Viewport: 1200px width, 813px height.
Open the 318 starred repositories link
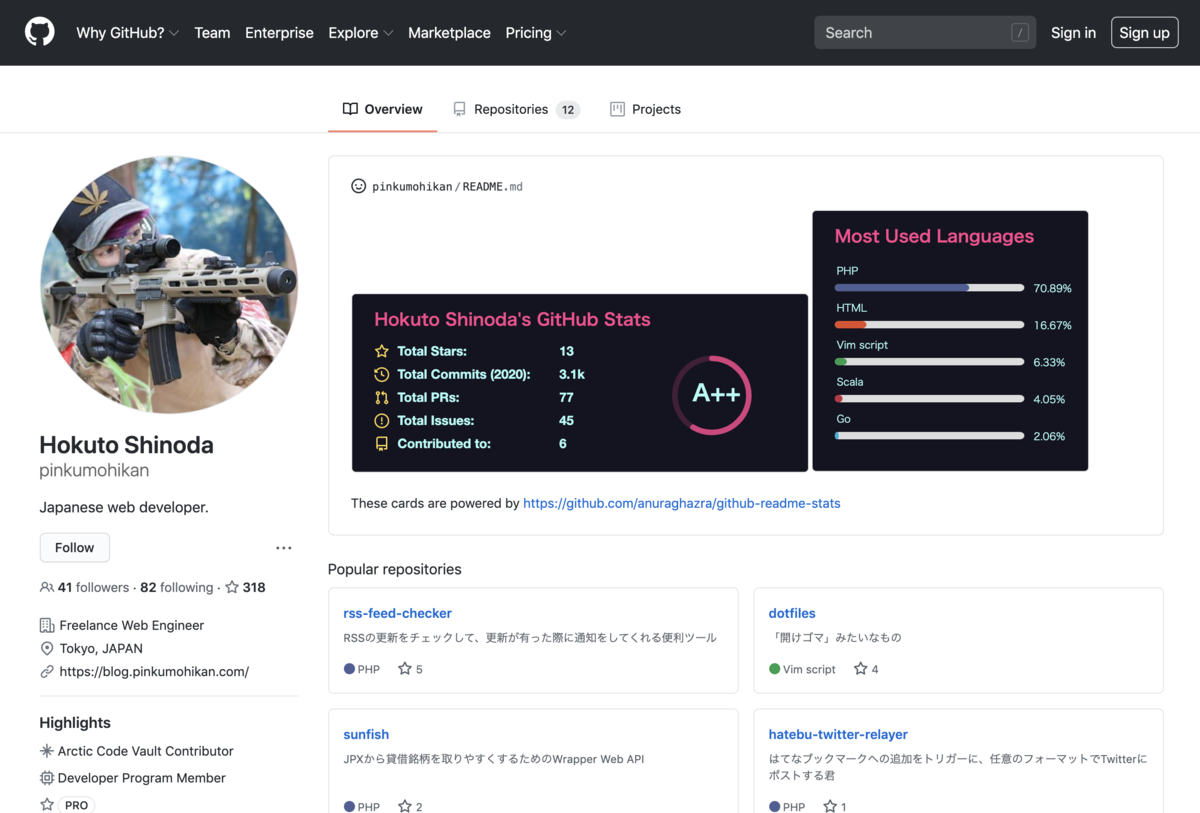pos(246,587)
